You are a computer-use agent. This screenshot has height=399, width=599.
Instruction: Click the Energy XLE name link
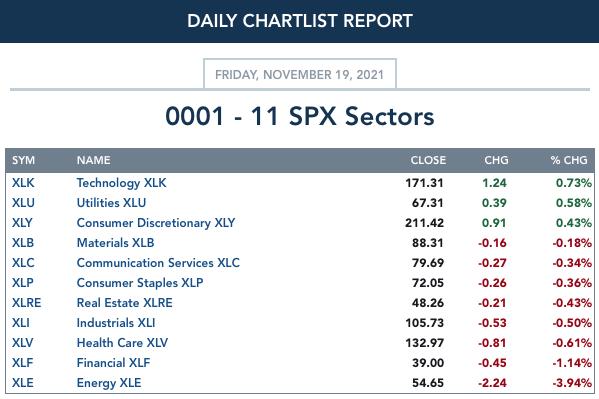pyautogui.click(x=109, y=383)
